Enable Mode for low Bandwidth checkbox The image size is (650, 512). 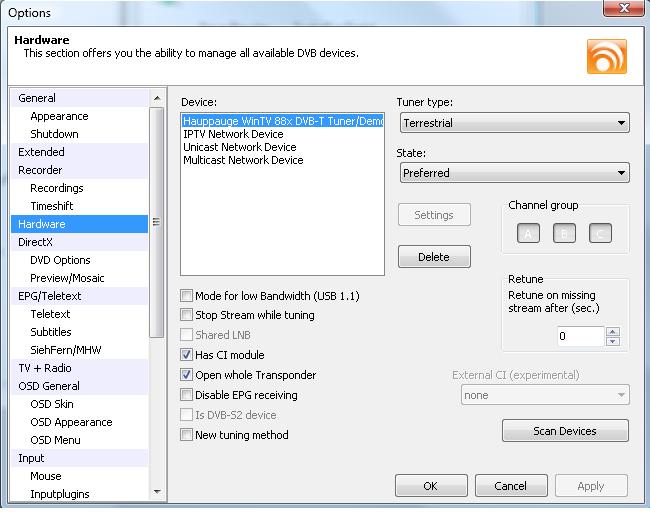coord(187,296)
